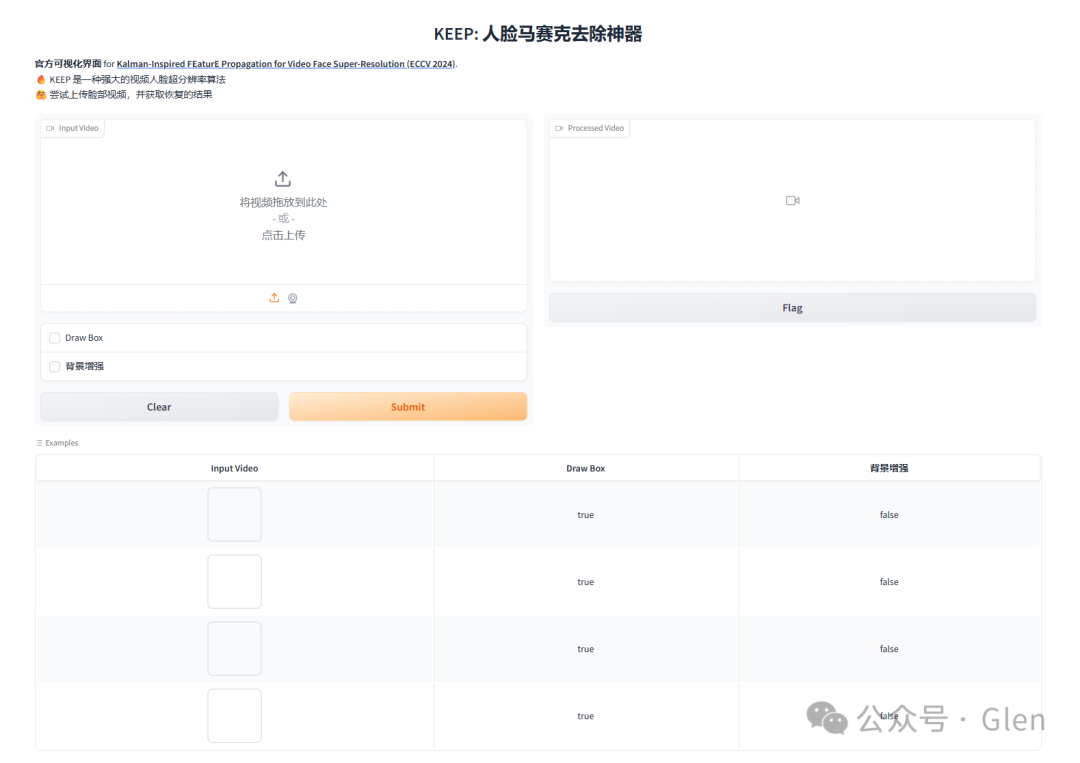Click the upload arrow icon in drop area
1080x763 pixels.
(282, 179)
